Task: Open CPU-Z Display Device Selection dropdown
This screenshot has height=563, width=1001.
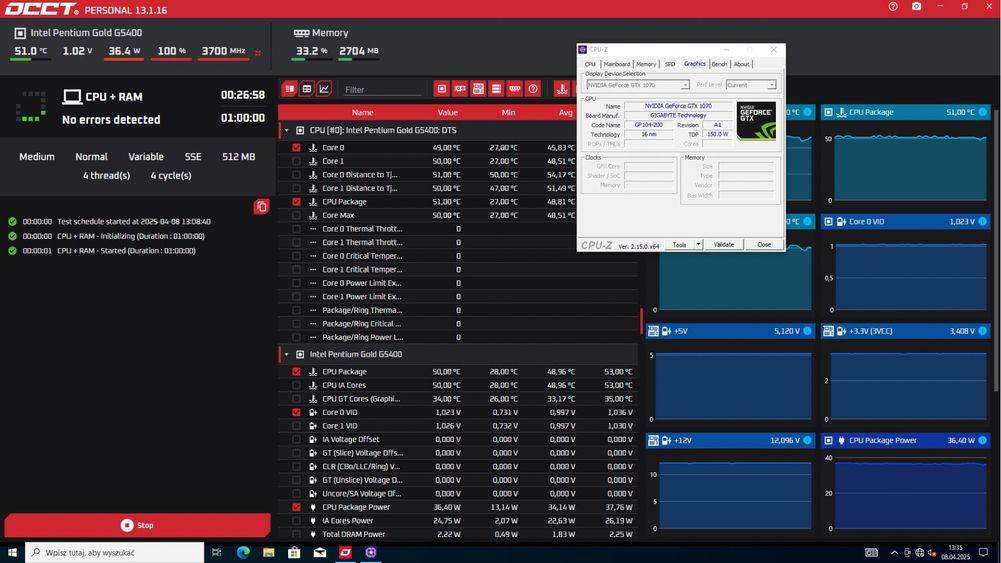Action: click(684, 85)
